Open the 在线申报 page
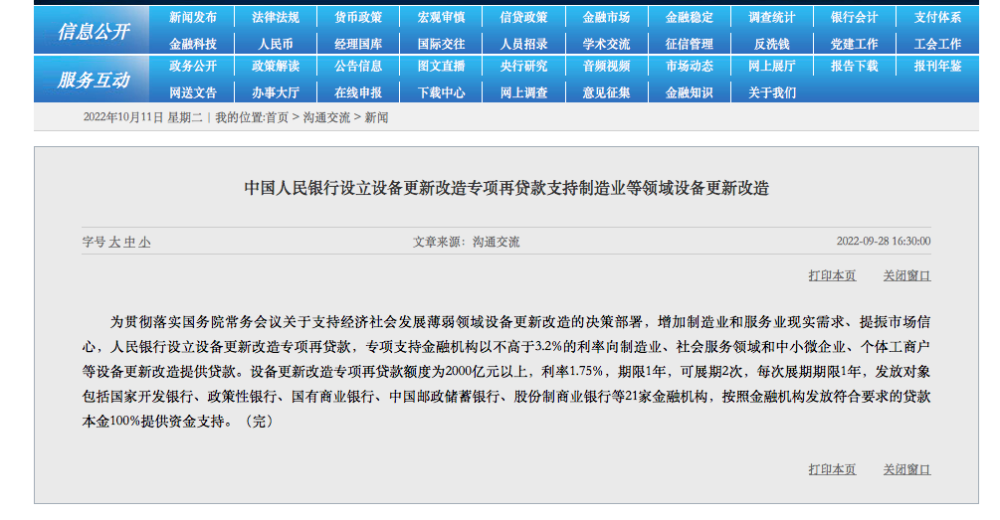This screenshot has width=1000, height=520. [358, 93]
